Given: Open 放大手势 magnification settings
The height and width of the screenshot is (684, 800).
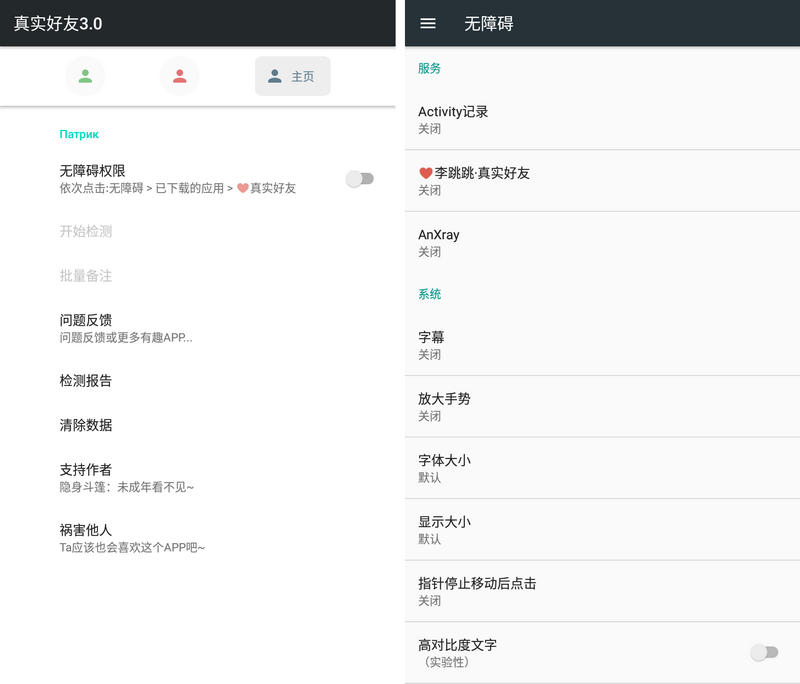Looking at the screenshot, I should 600,405.
